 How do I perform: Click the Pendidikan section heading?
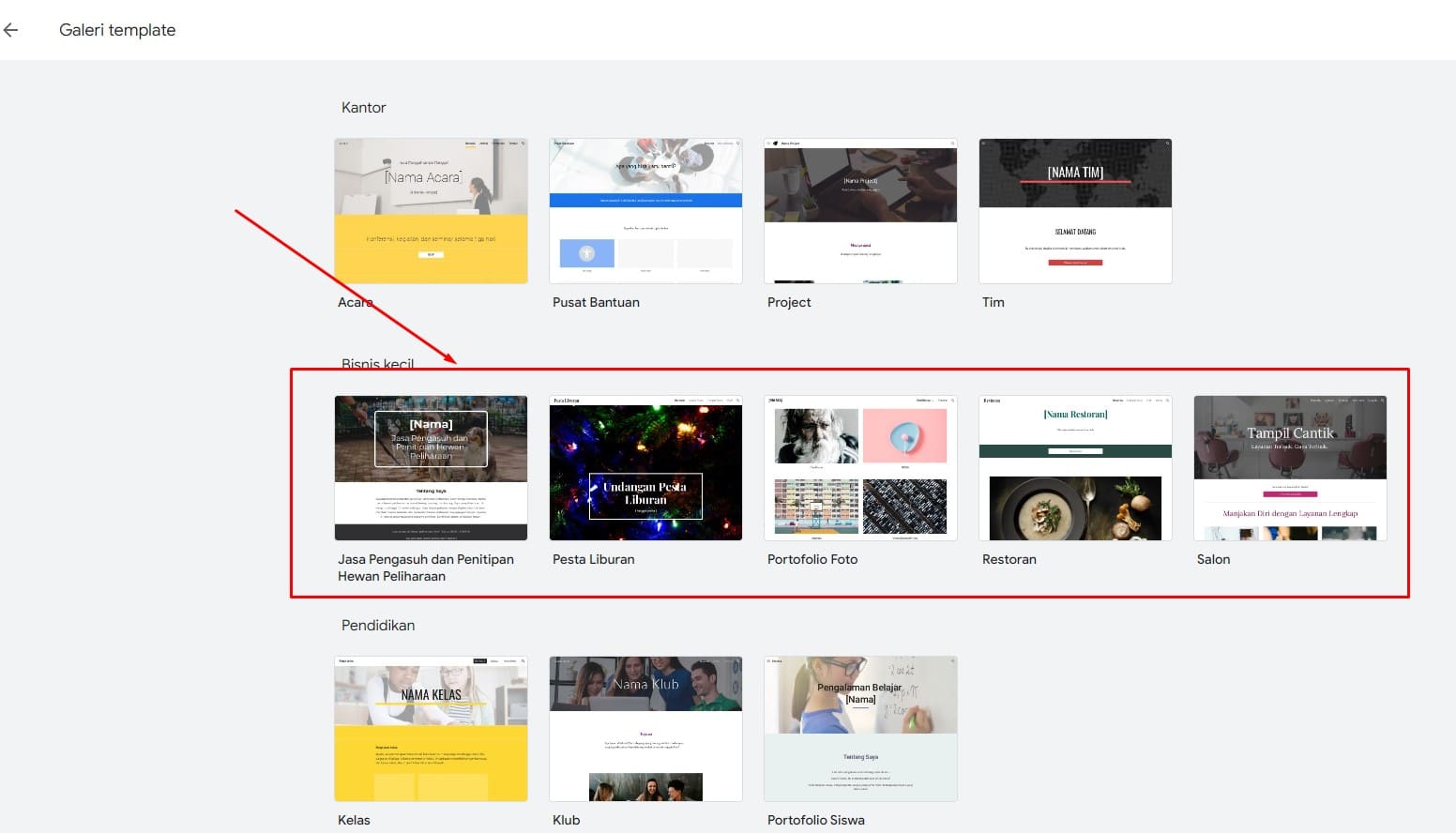tap(378, 626)
